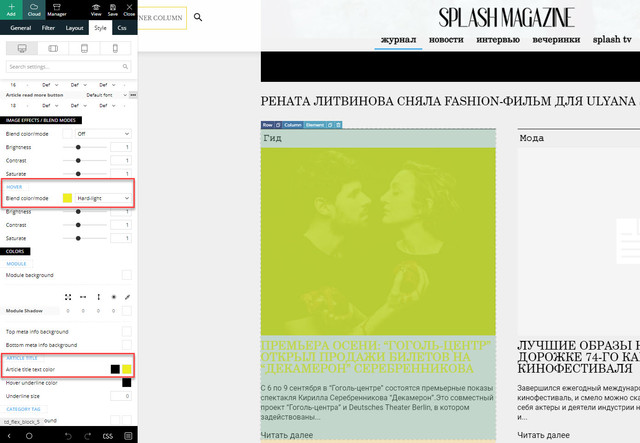Select the Column label in the element toolbar

pos(293,125)
